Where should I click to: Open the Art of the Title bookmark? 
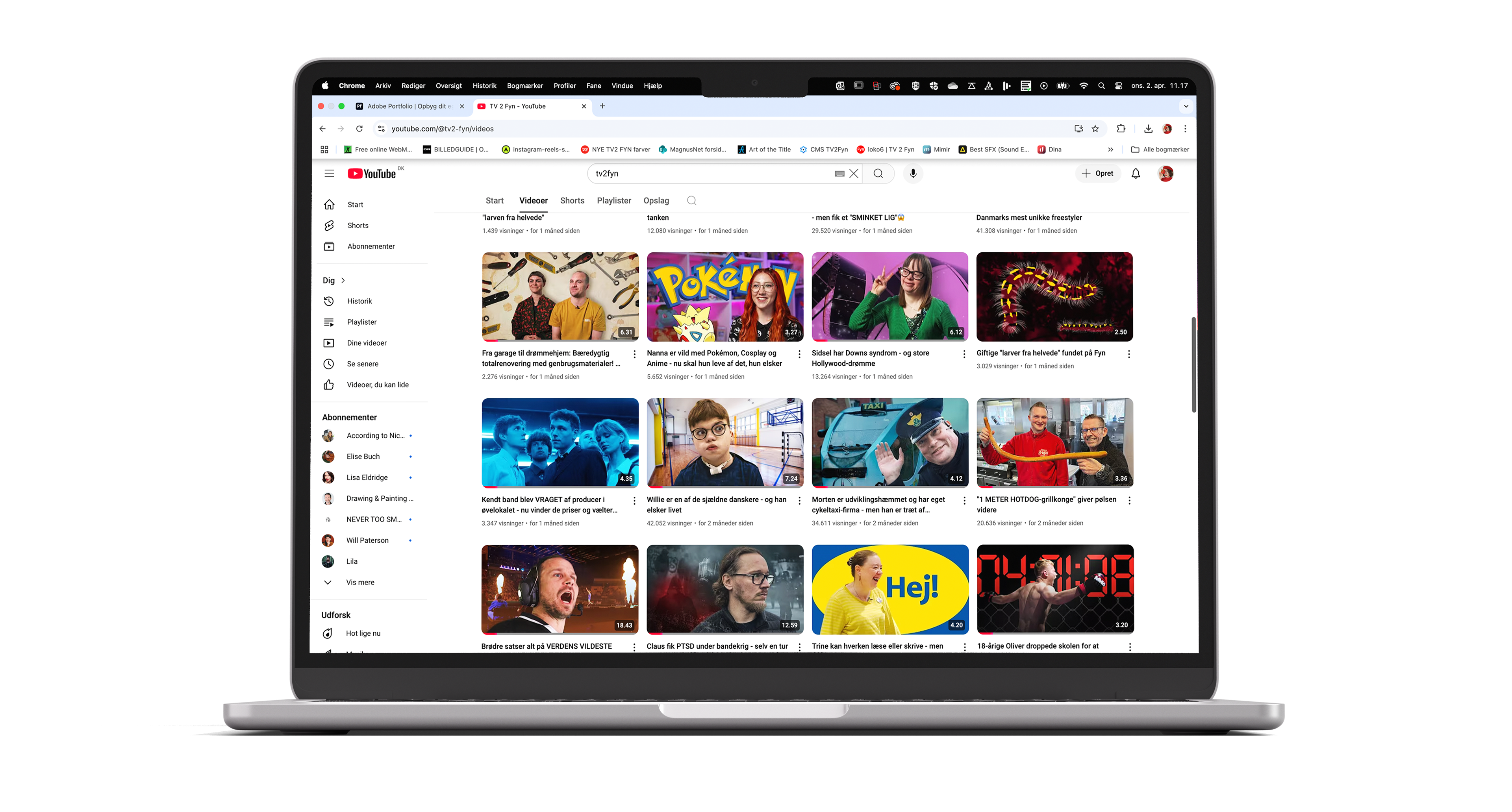tap(763, 150)
